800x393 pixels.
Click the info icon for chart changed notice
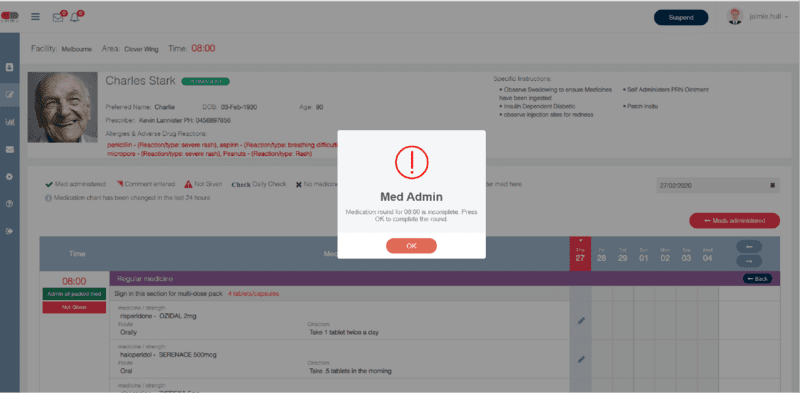coord(48,198)
